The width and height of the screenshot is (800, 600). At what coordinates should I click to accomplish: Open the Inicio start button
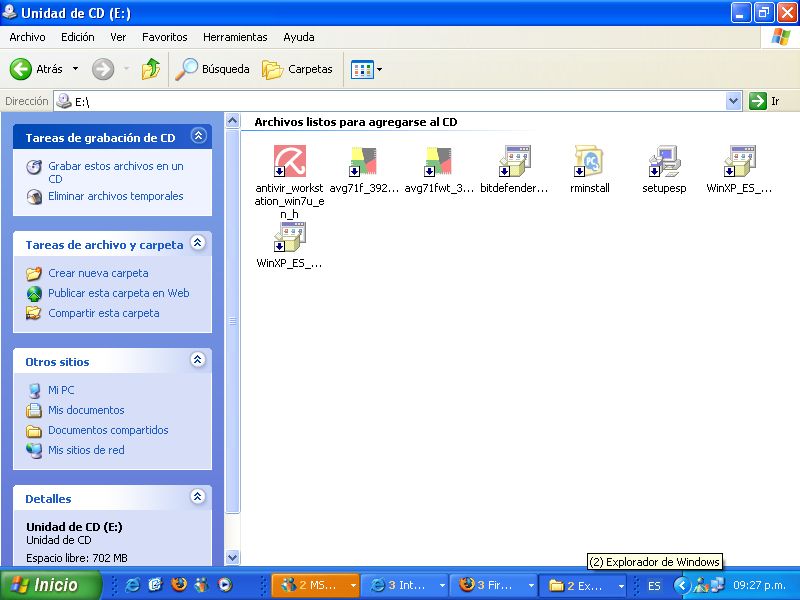pyautogui.click(x=51, y=585)
